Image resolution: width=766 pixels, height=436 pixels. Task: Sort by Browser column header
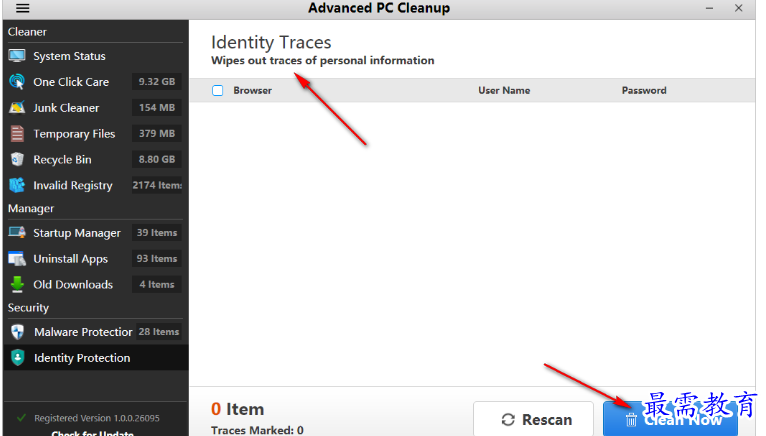coord(253,90)
